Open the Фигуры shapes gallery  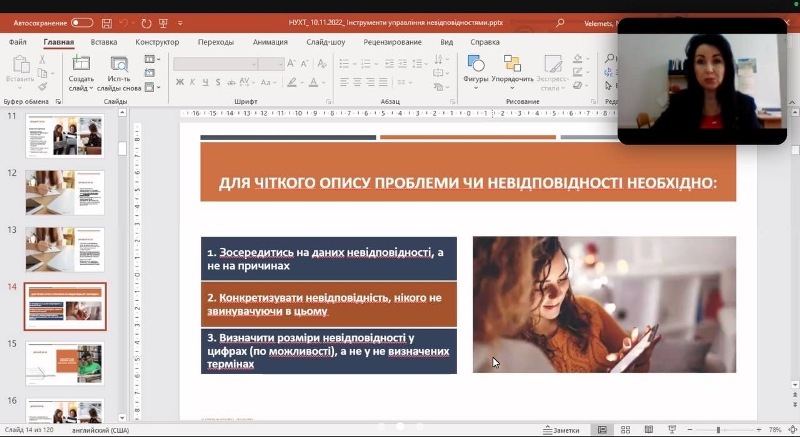pyautogui.click(x=476, y=72)
